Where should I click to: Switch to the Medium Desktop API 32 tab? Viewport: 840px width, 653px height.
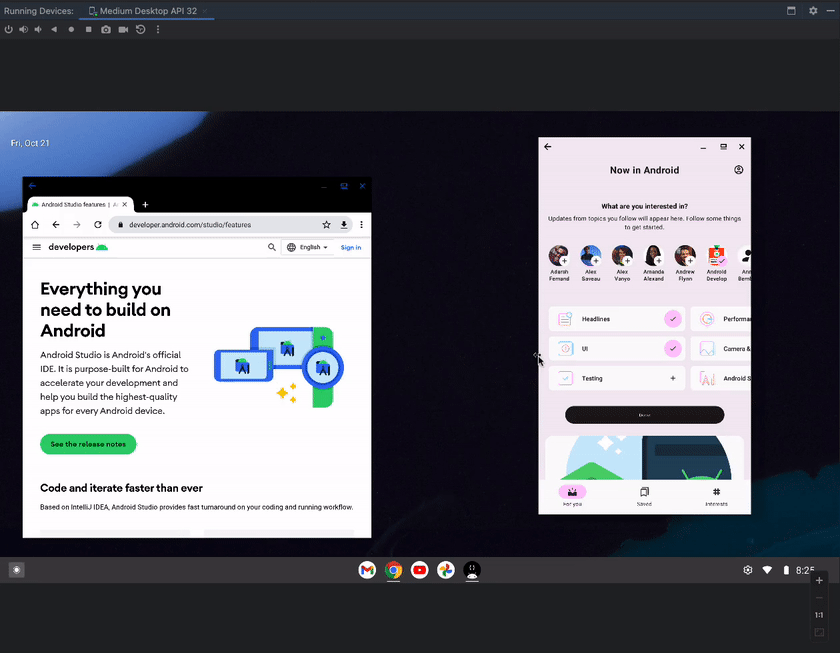click(x=147, y=11)
